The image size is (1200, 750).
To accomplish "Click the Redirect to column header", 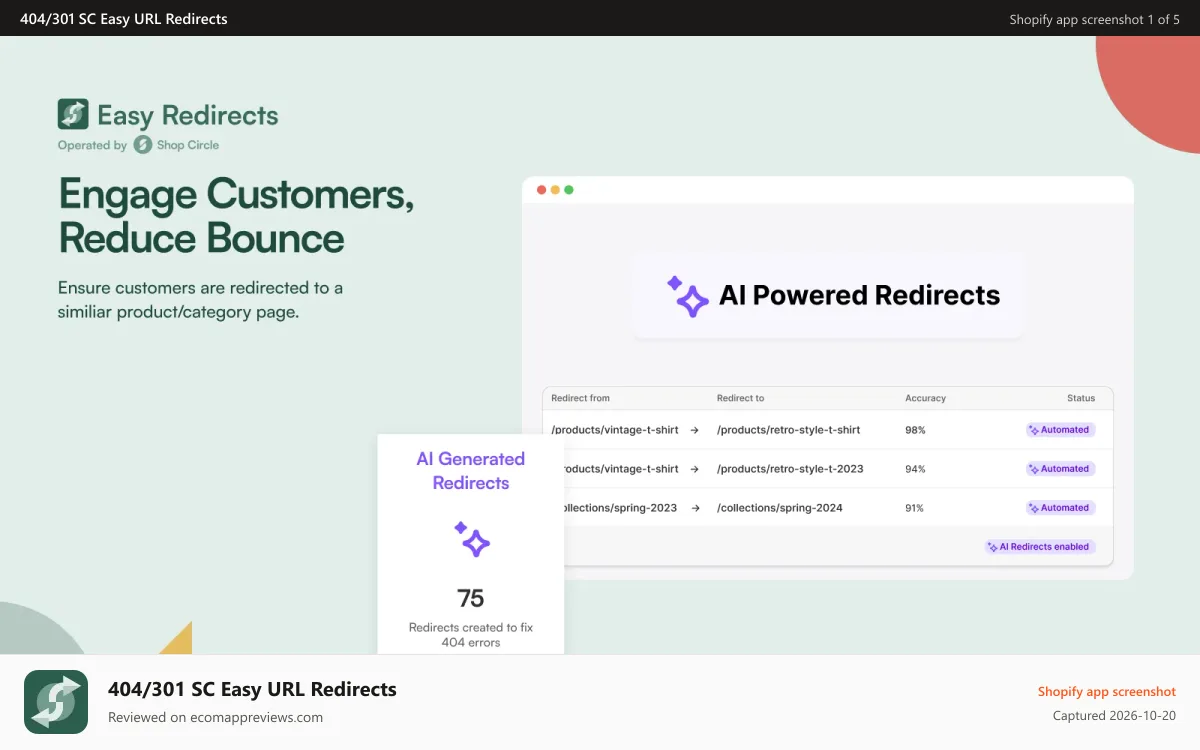I will coord(740,398).
